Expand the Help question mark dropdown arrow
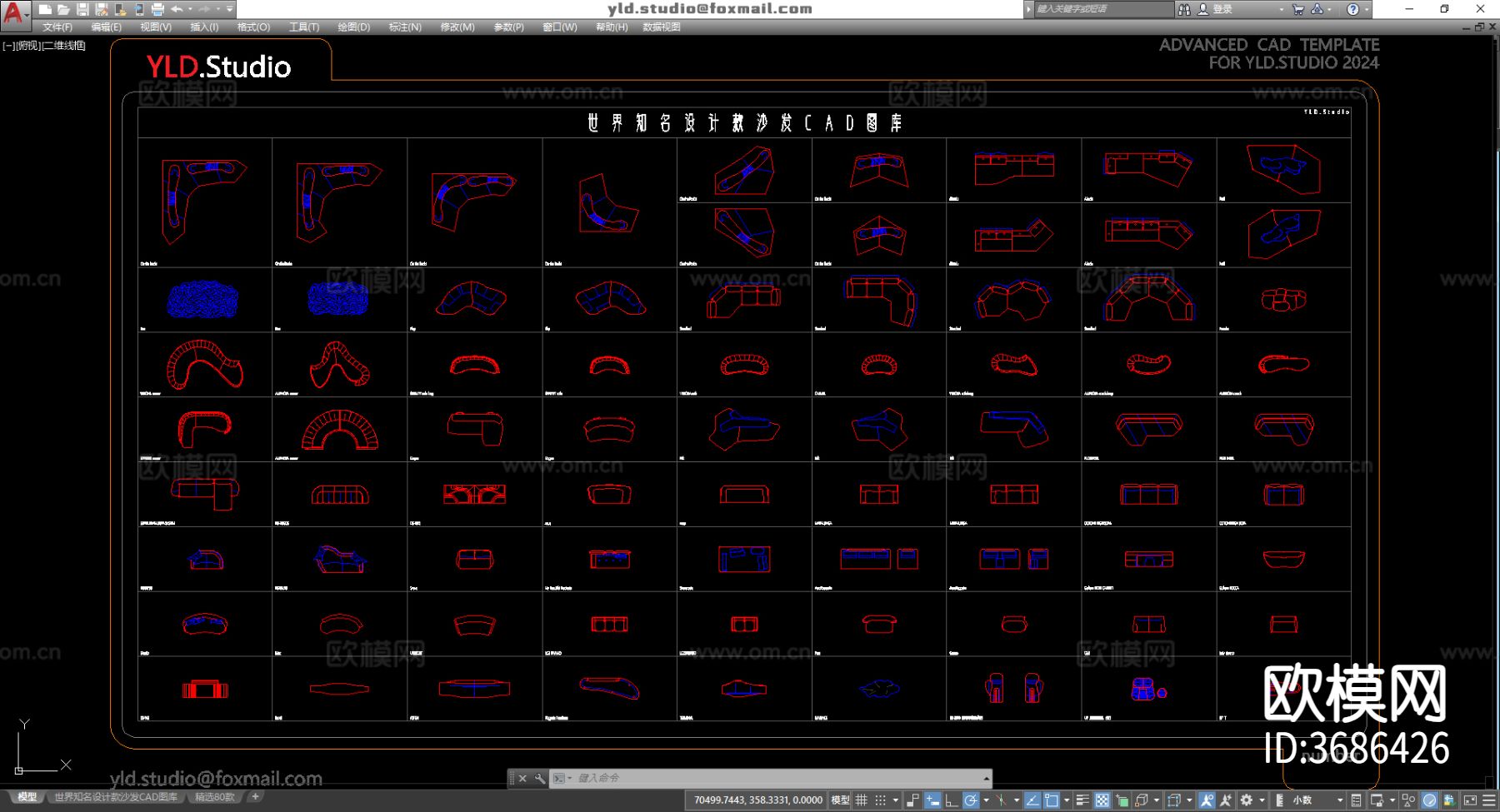Screen dimensions: 1500x812 pyautogui.click(x=1367, y=9)
